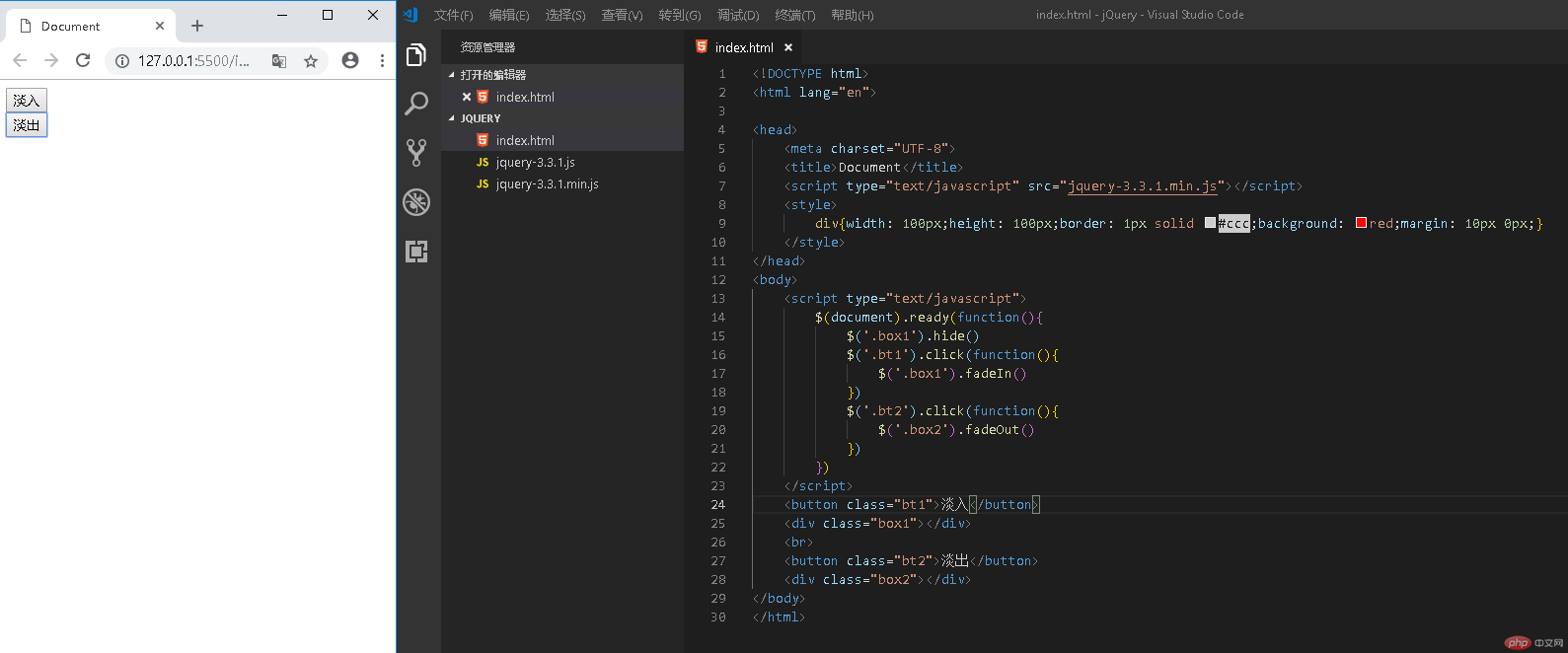Viewport: 1568px width, 653px height.
Task: Click the Chrome back arrow
Action: (20, 60)
